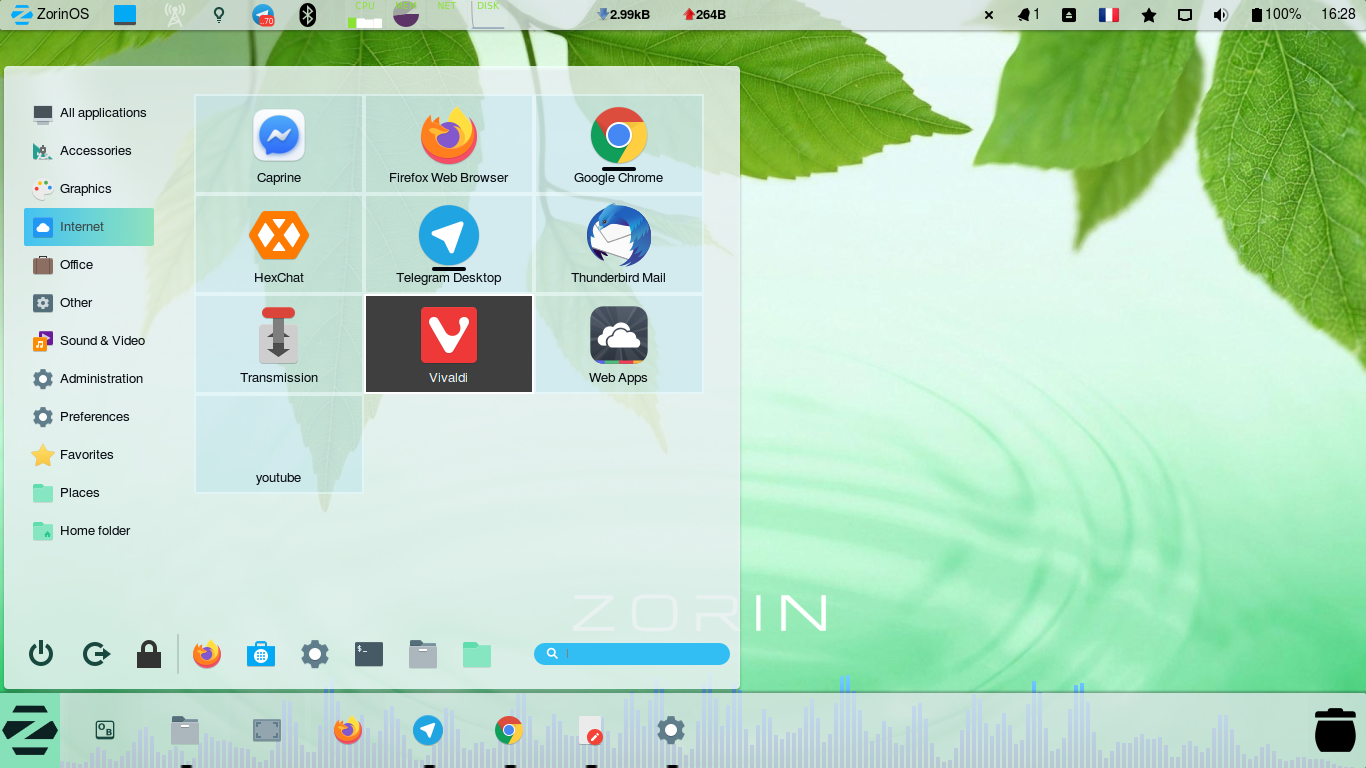Launch Telegram Desktop from menu grid
The width and height of the screenshot is (1366, 768).
(x=449, y=244)
